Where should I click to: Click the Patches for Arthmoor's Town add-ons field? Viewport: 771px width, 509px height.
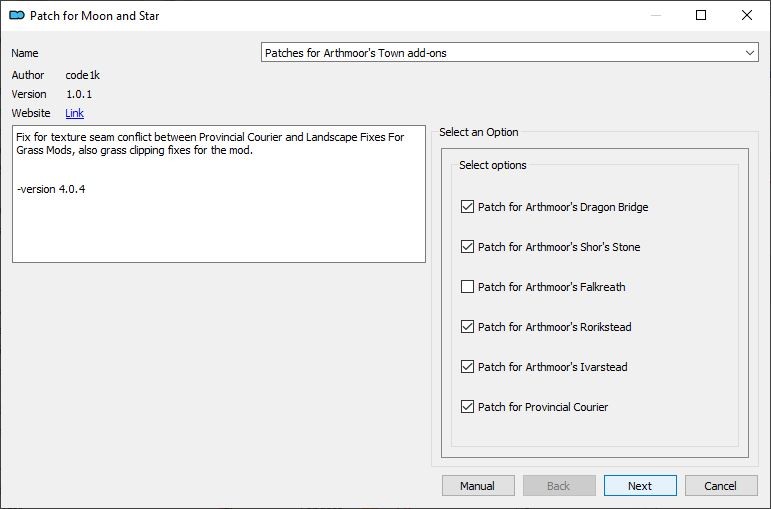click(x=500, y=53)
